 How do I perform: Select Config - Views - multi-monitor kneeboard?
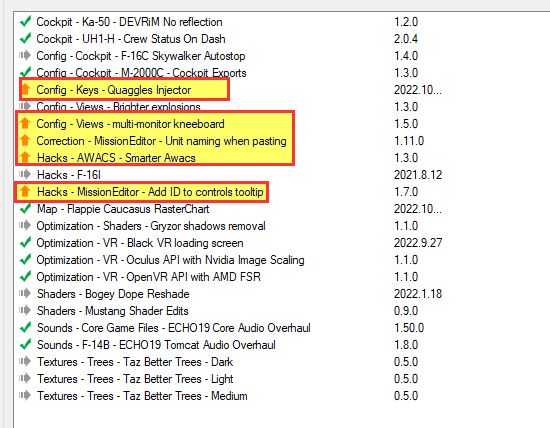[x=130, y=124]
